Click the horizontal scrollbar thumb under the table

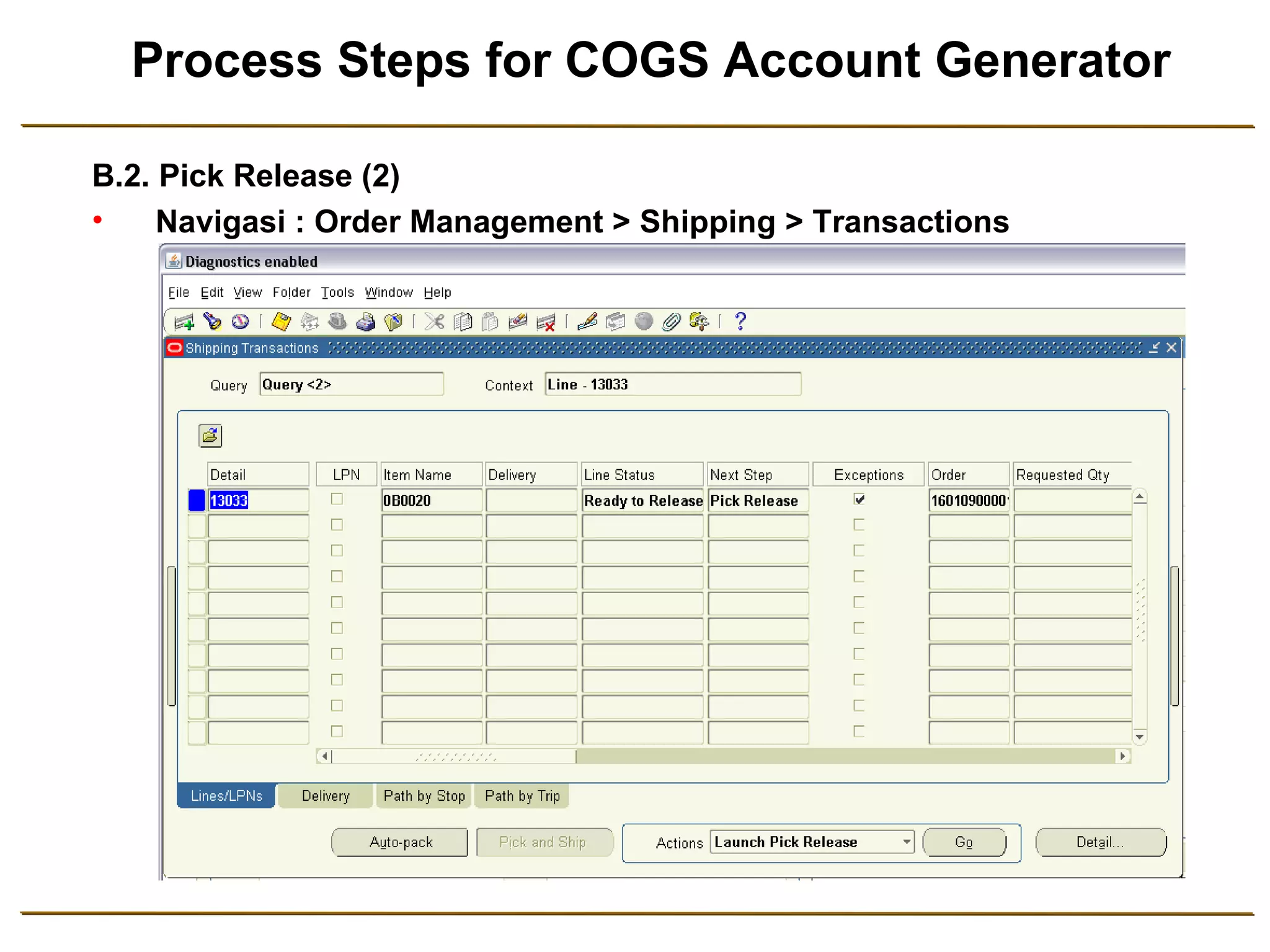pos(454,756)
